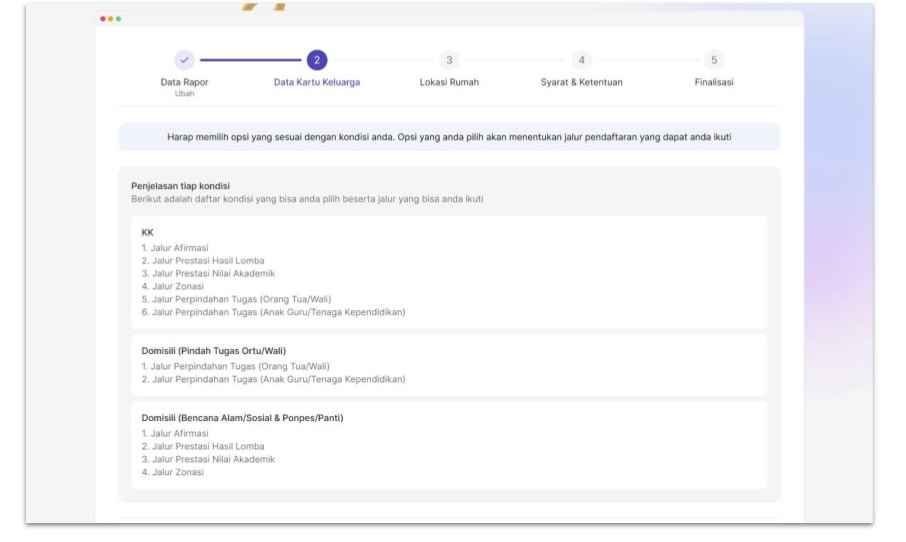Click 'Domisili (Bencana Alam/Sosial & Ponpes/Panti)' heading
906x542 pixels.
tap(242, 418)
